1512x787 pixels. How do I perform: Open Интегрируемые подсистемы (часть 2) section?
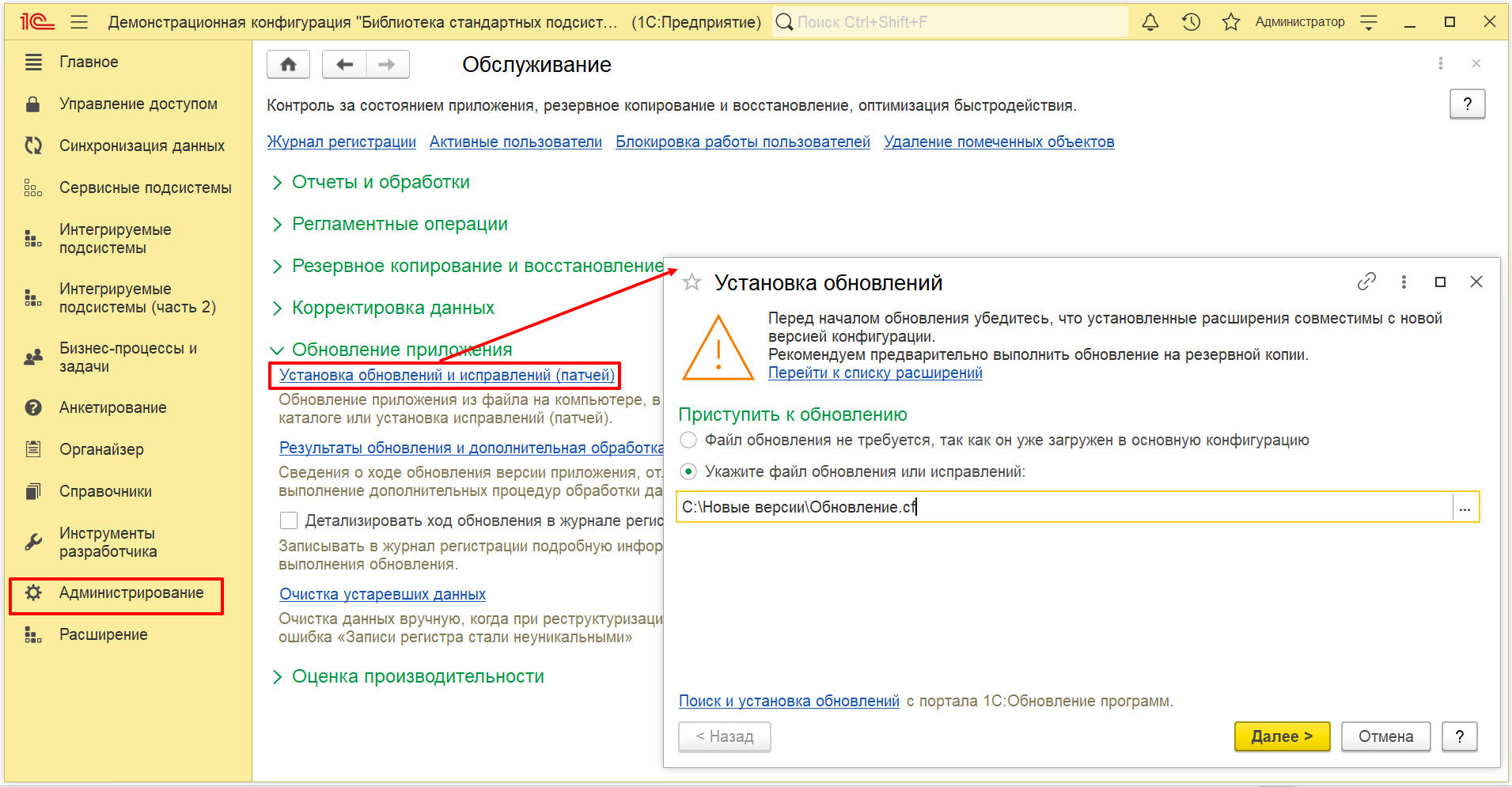(138, 298)
